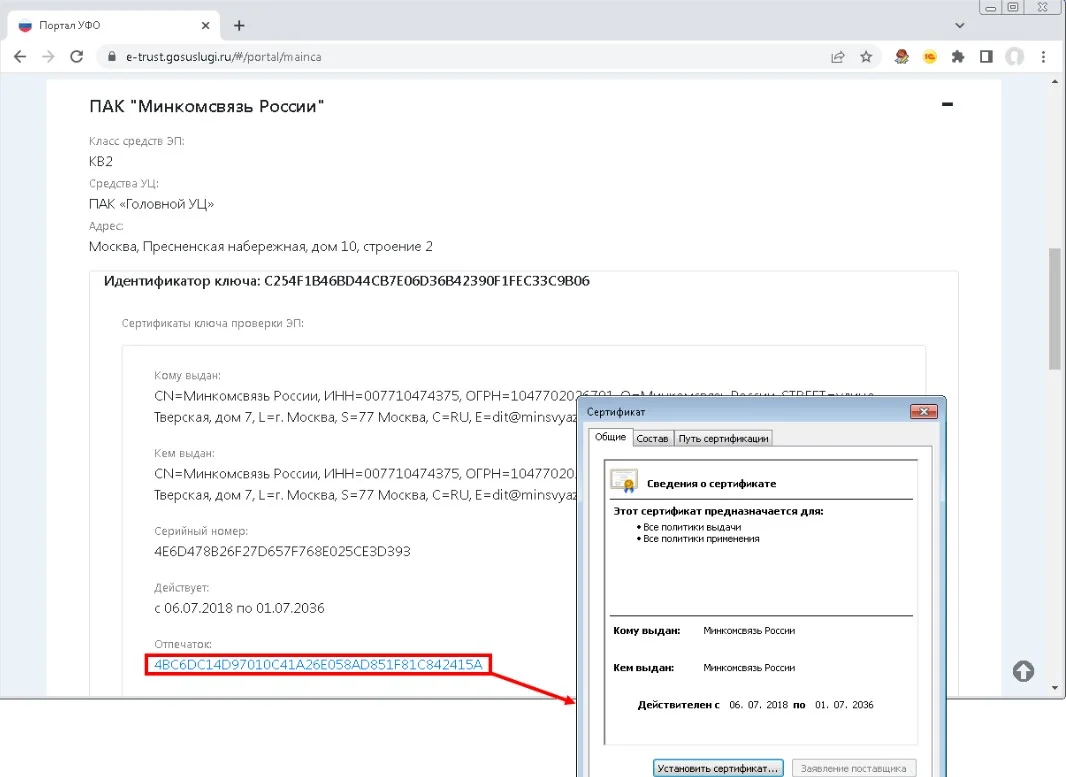Open the Extensions puzzle menu
The width and height of the screenshot is (1066, 777).
(958, 56)
